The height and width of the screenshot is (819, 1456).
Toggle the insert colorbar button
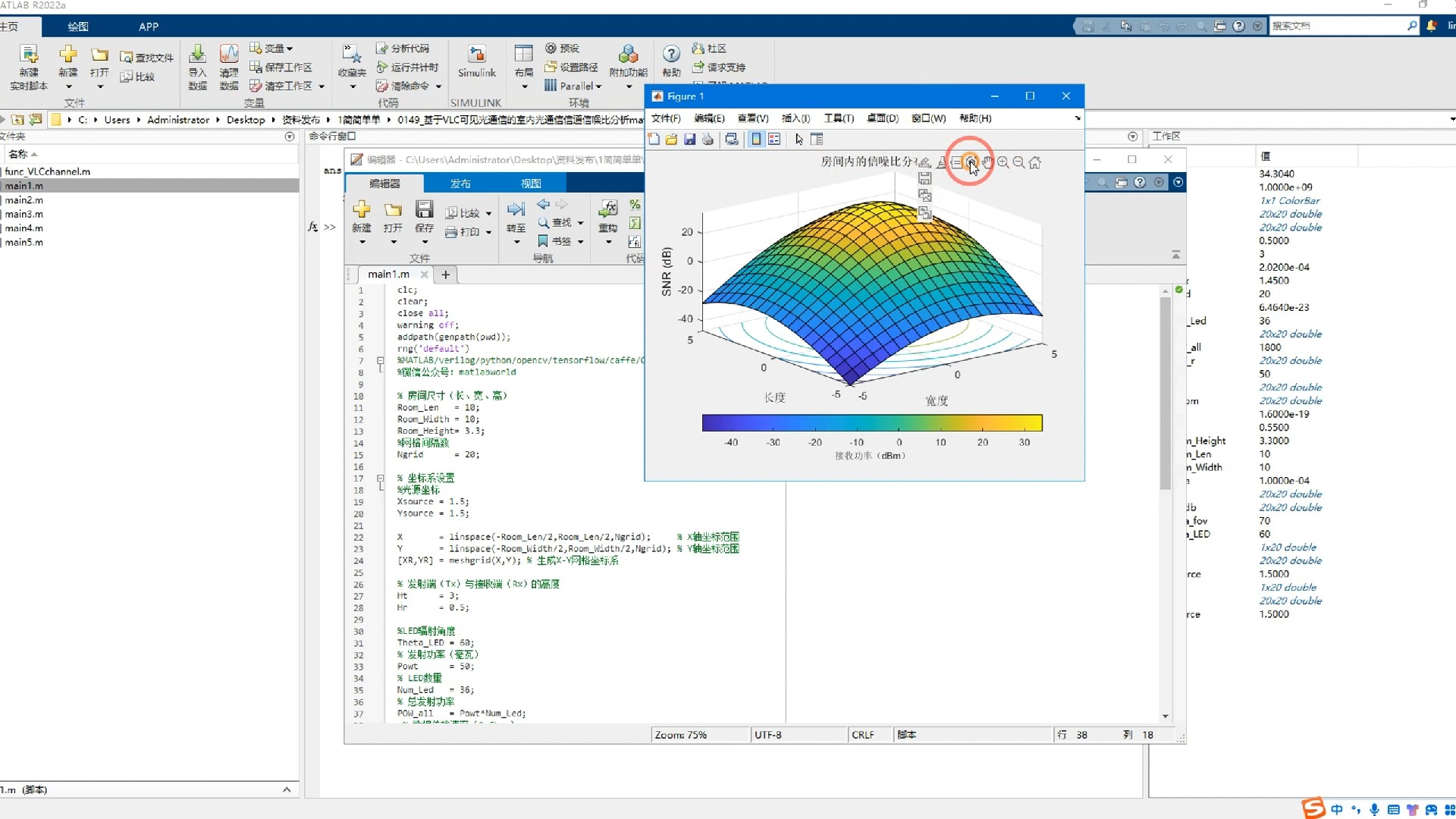click(756, 140)
